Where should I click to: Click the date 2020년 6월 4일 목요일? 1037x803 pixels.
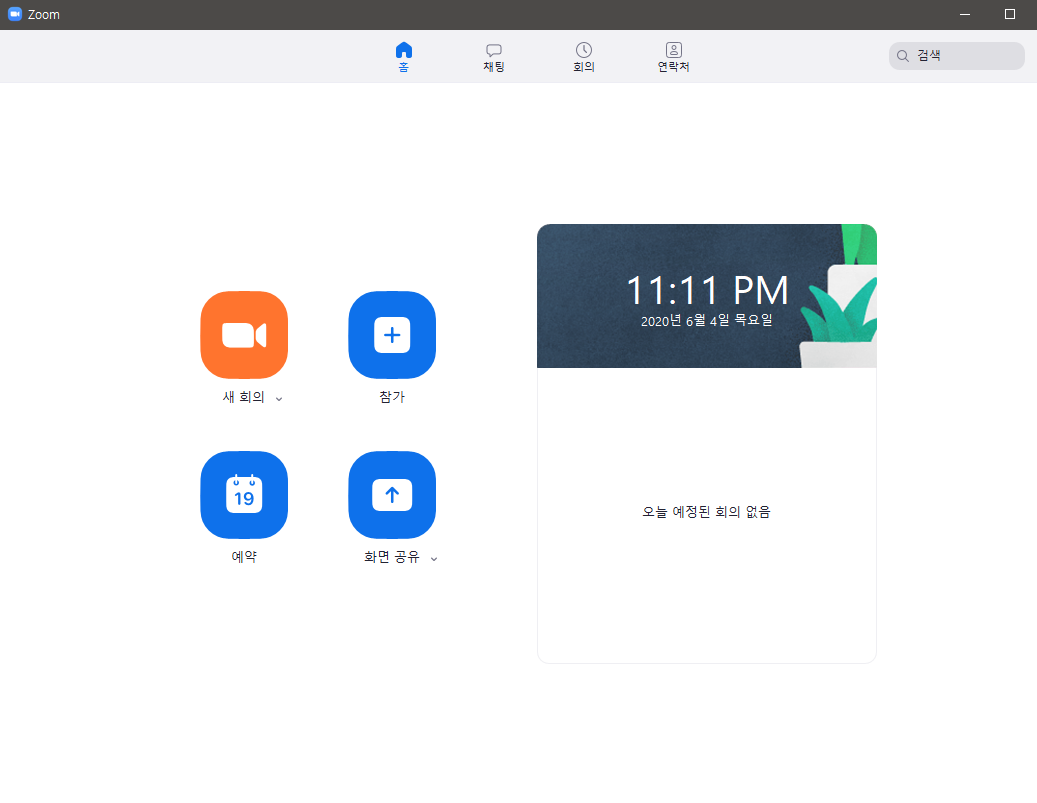pos(706,321)
